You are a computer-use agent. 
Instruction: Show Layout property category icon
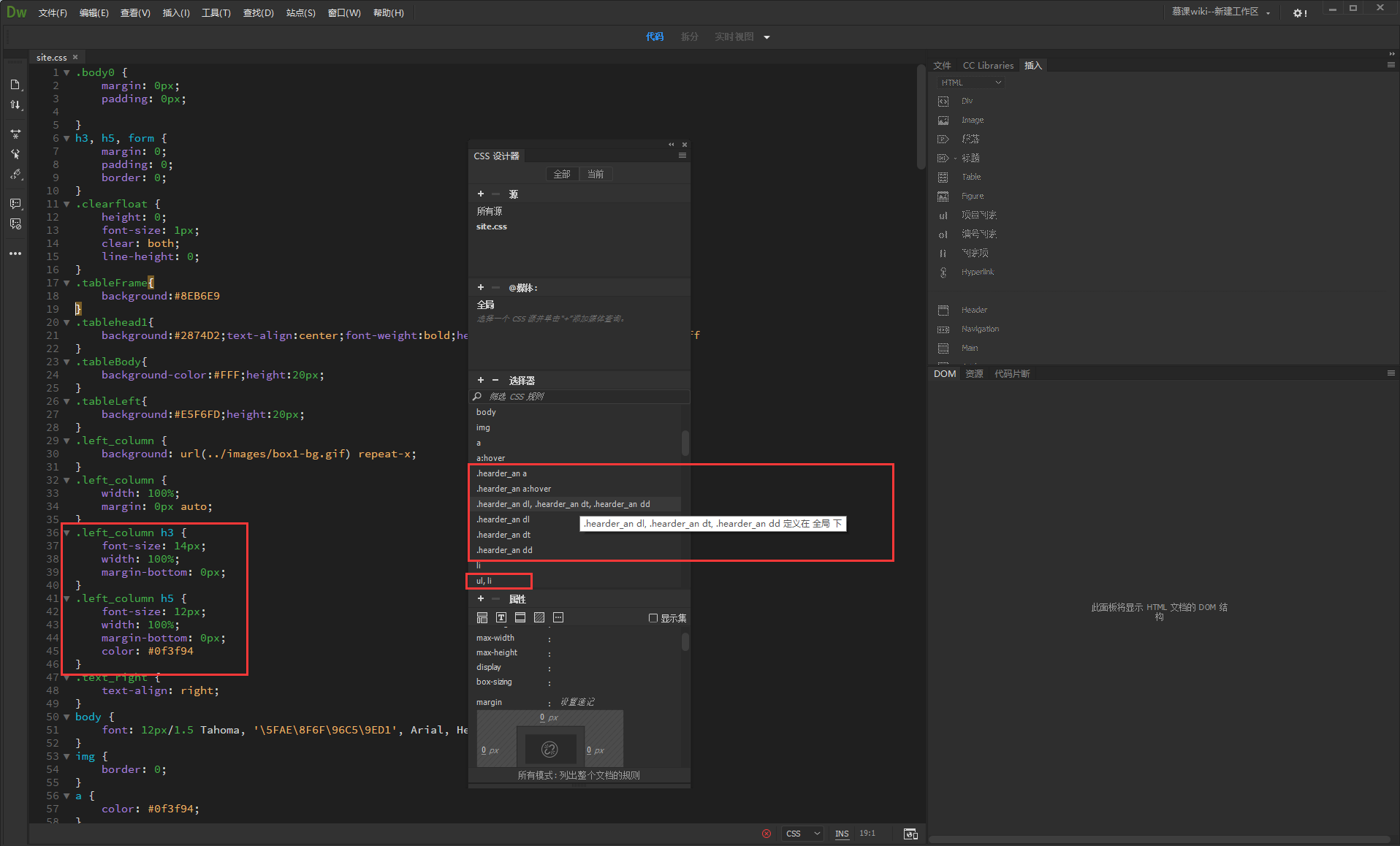pos(482,617)
